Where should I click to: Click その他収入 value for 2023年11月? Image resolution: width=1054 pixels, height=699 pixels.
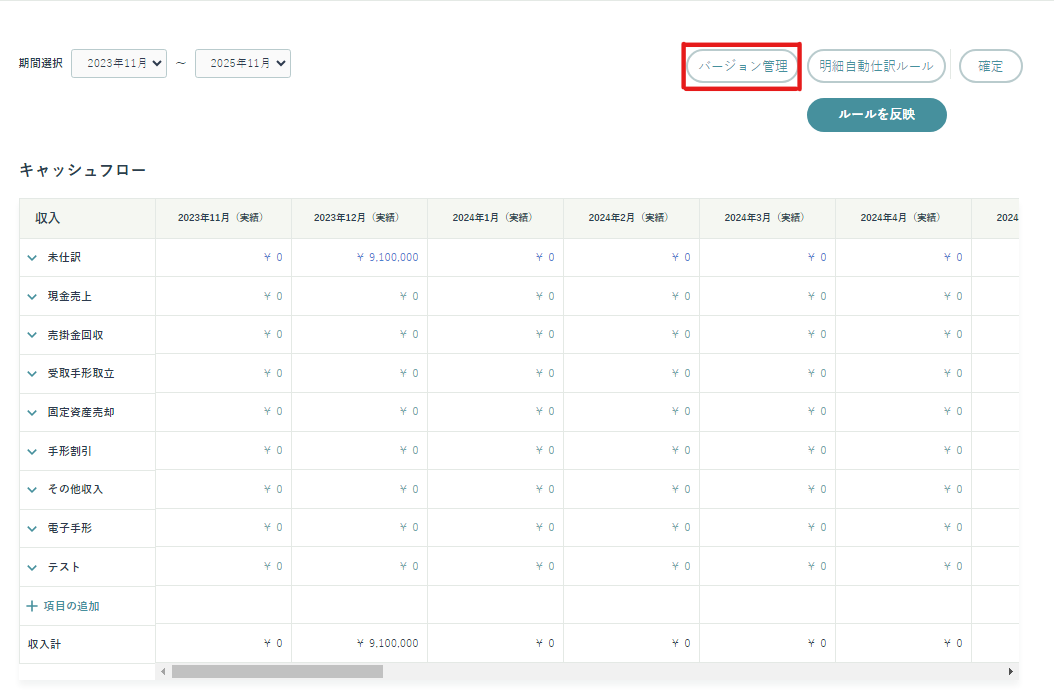(273, 489)
